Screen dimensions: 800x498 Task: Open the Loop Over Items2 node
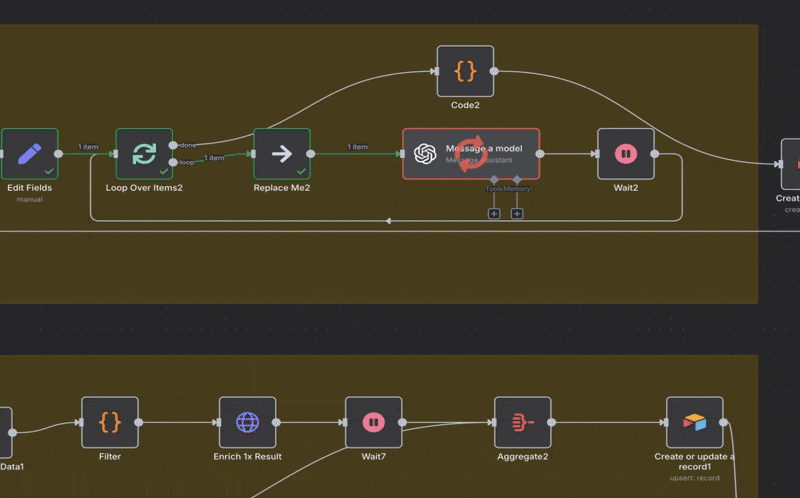tap(144, 154)
